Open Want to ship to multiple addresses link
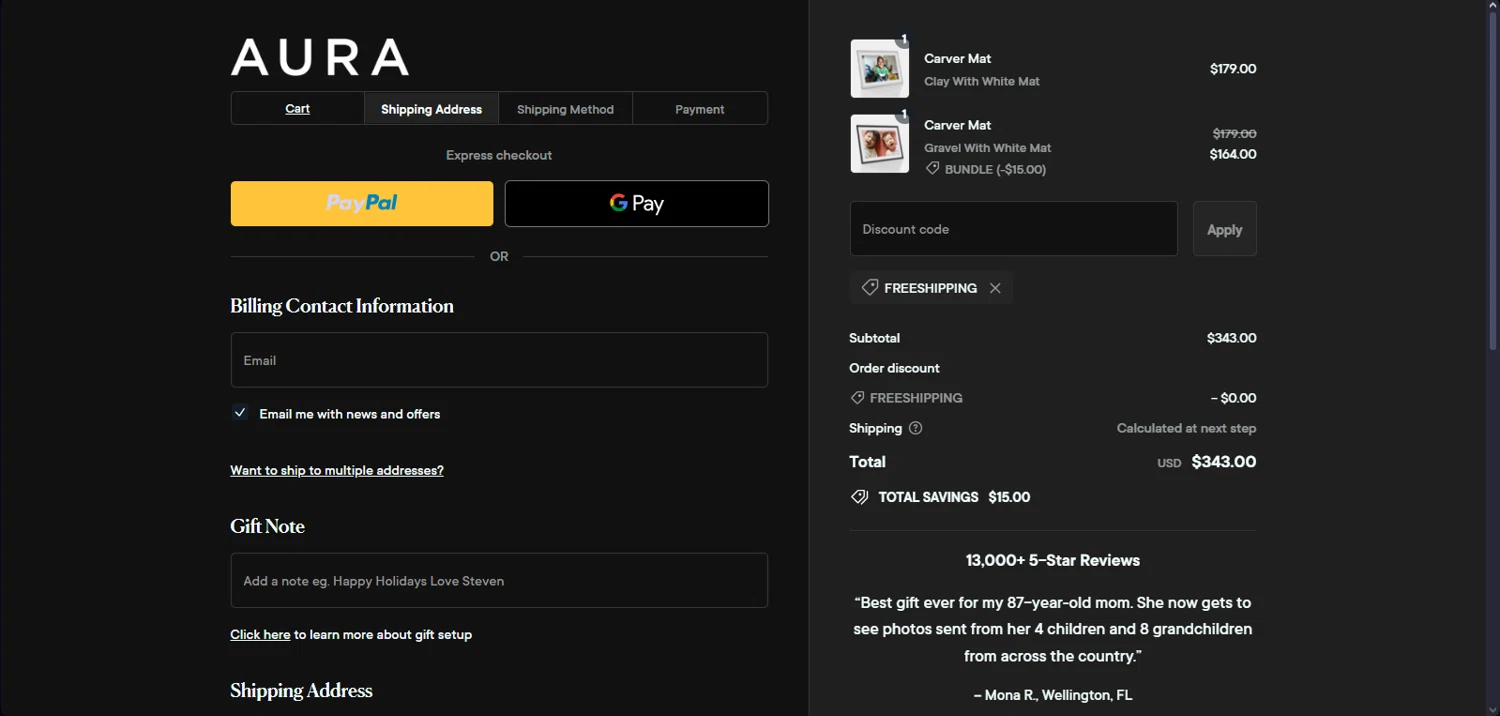 pos(337,470)
